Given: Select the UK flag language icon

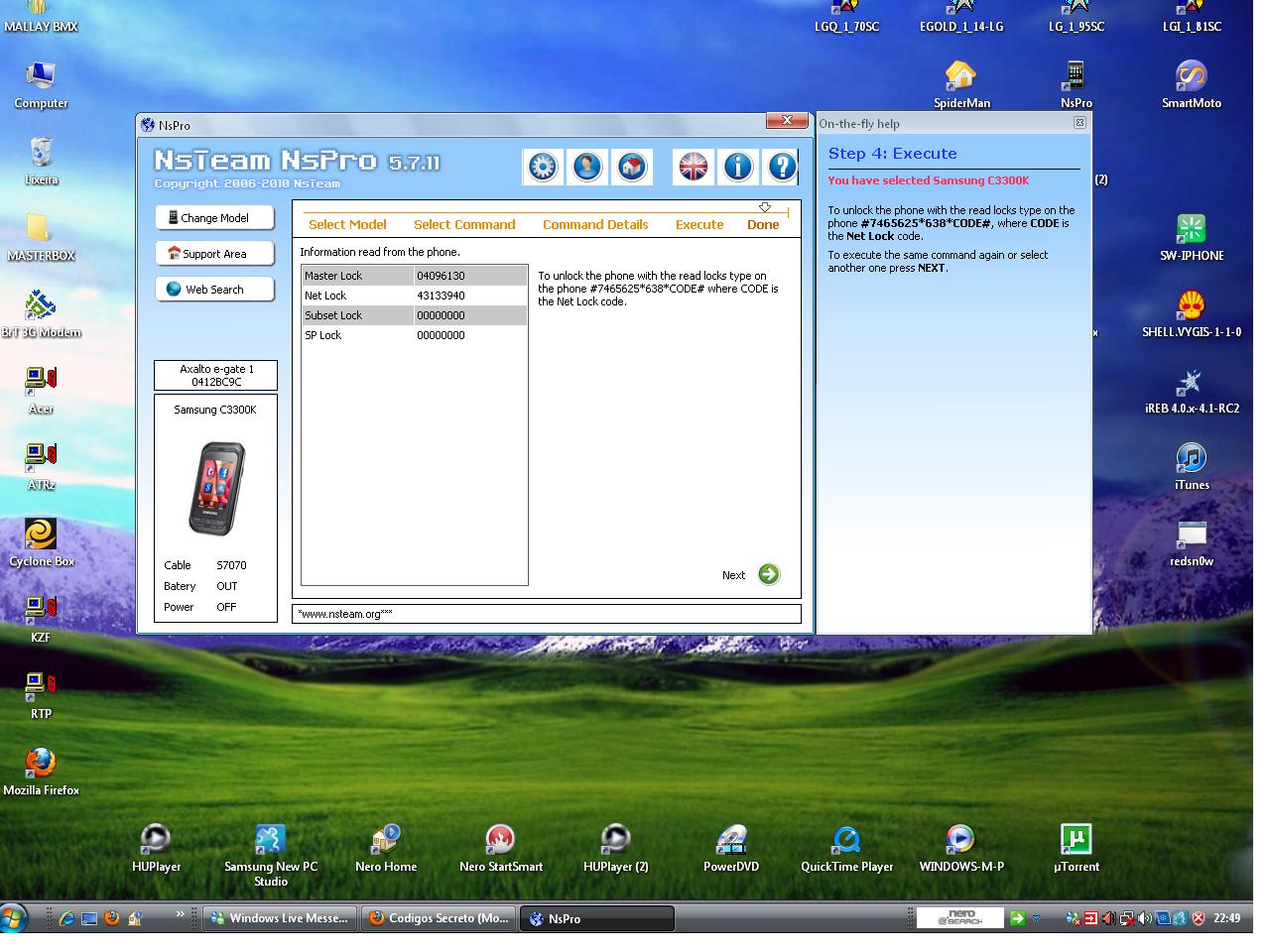Looking at the screenshot, I should coord(694,167).
